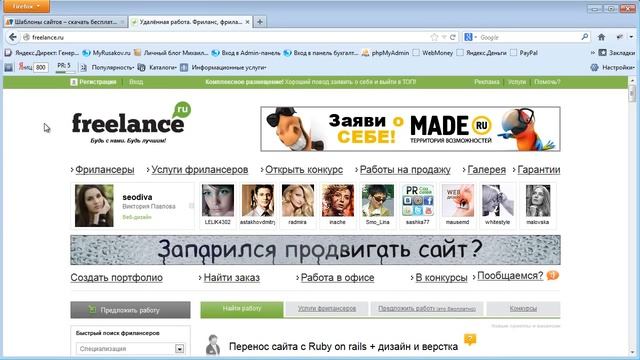640x360 pixels.
Task: Open Перенос сайта с Ruby on rails project
Action: 343,347
